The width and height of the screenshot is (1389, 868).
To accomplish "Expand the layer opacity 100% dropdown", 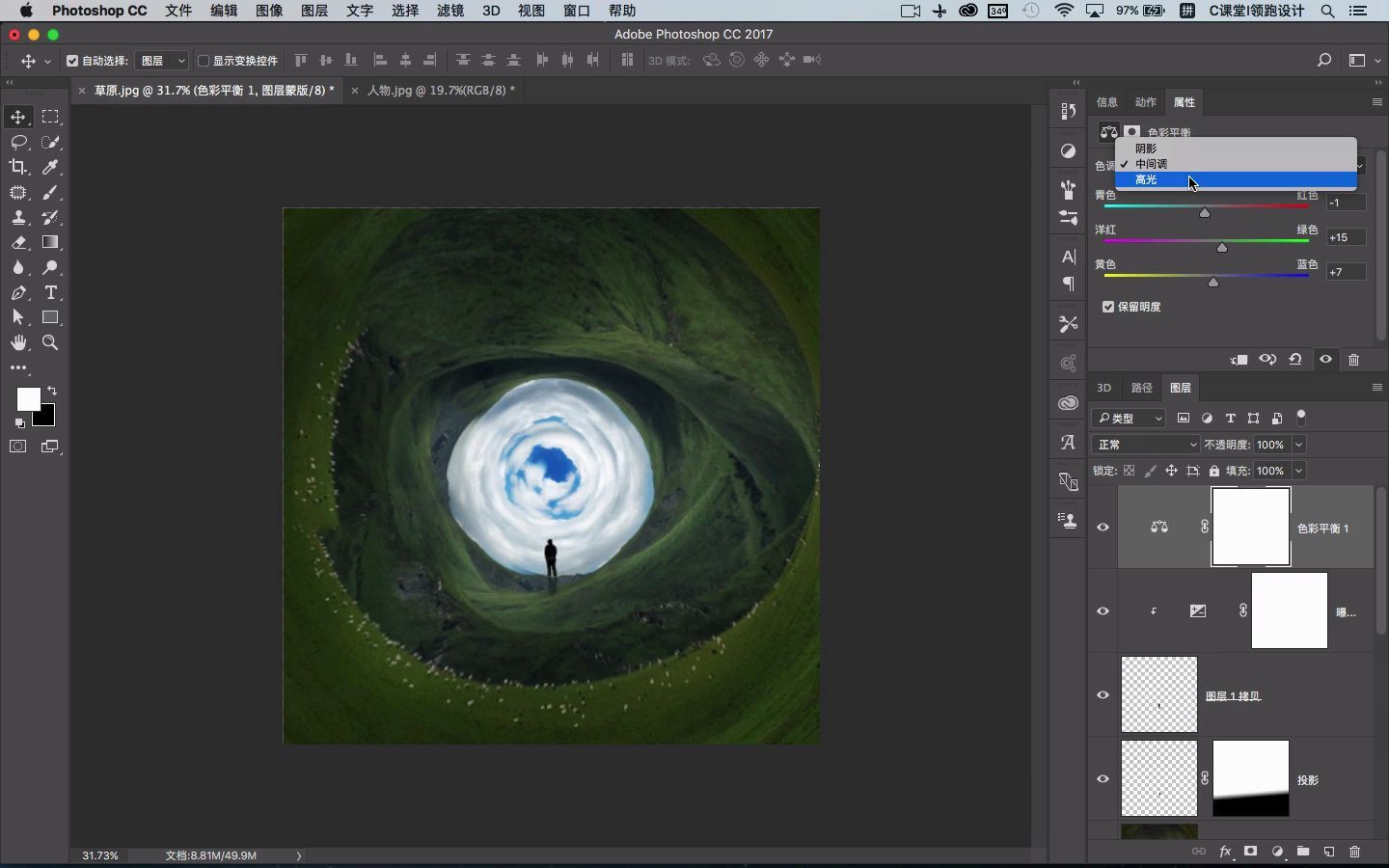I will tap(1299, 445).
